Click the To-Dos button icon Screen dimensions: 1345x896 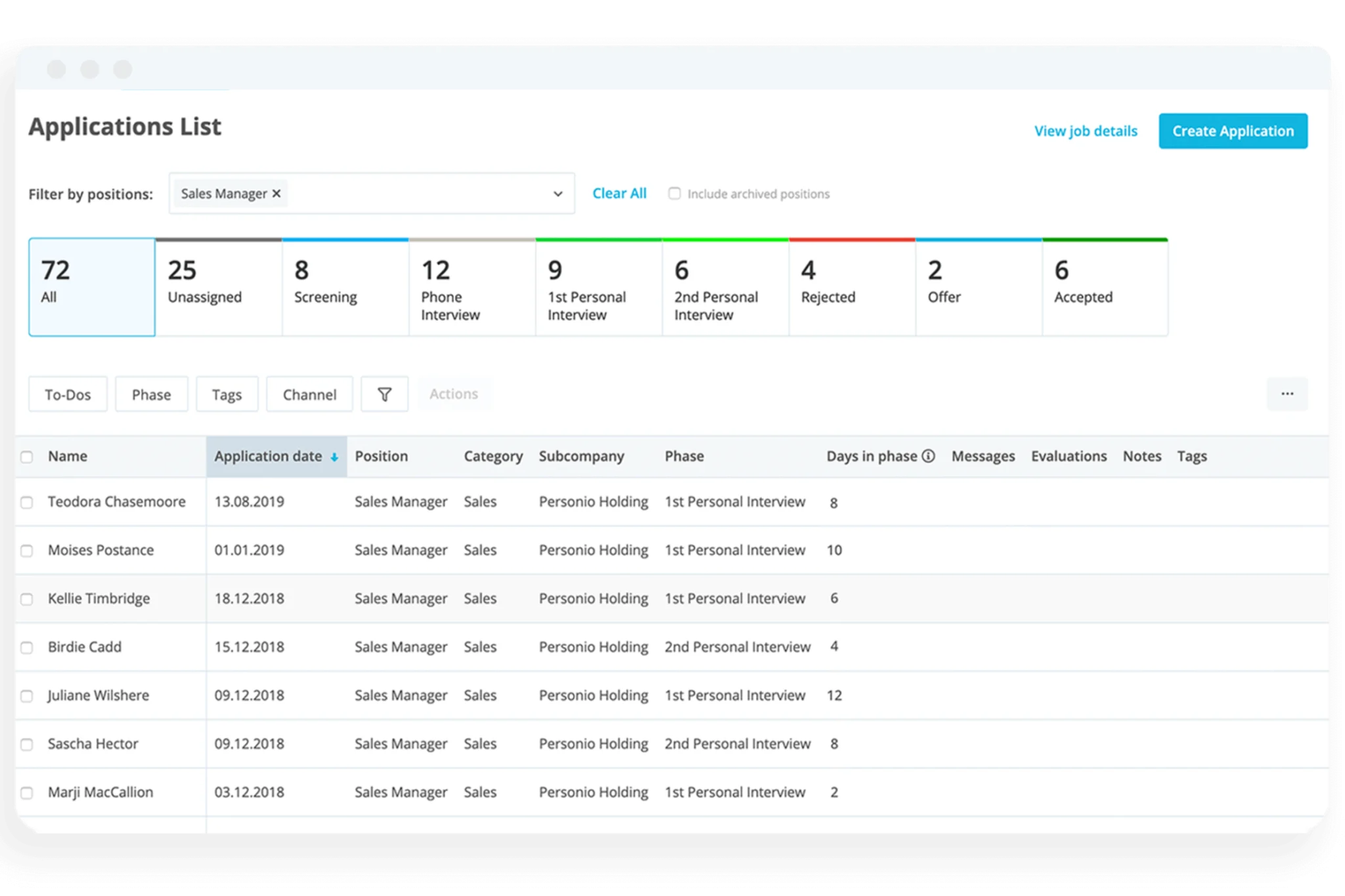(66, 393)
